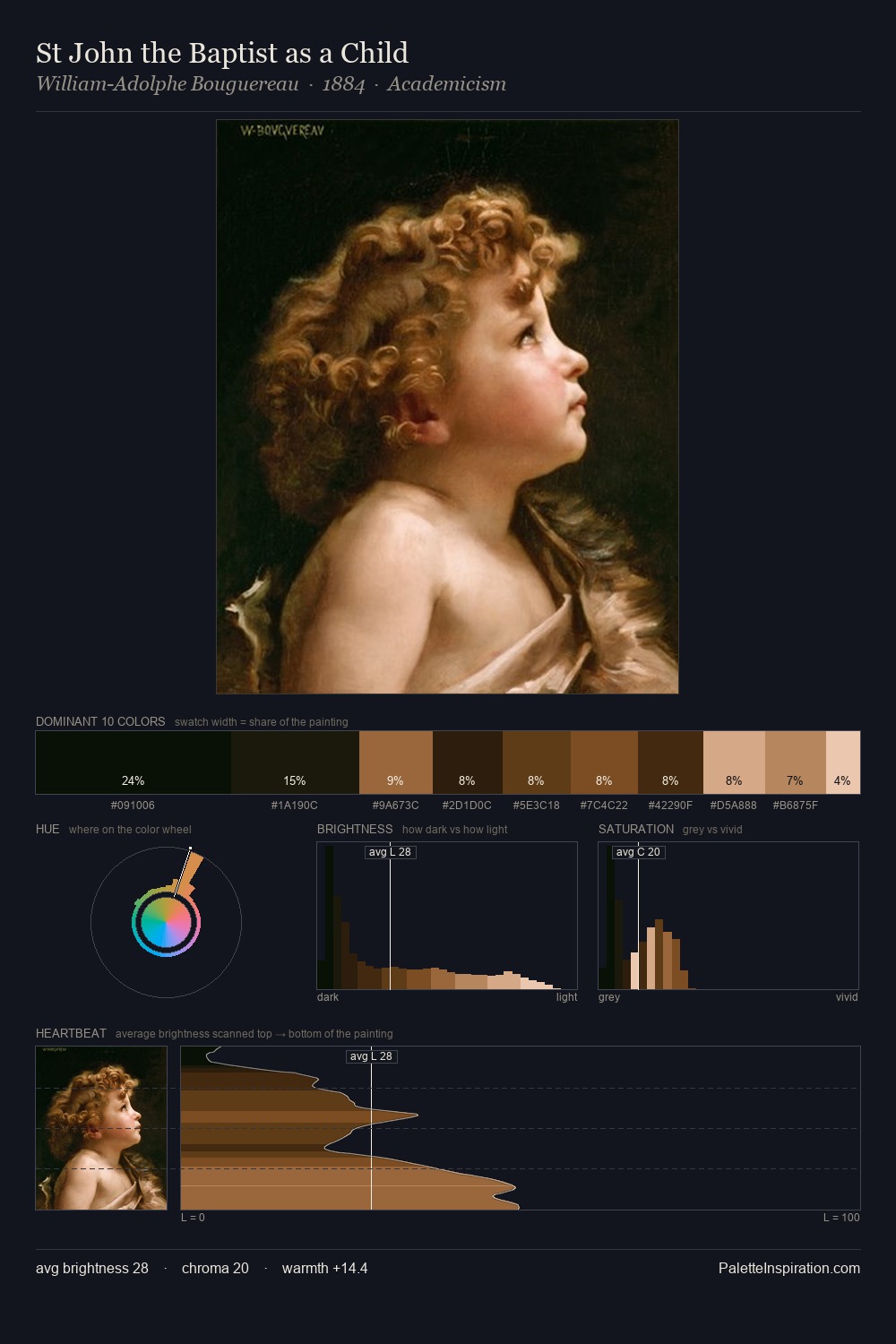Click the 'vivid' axis label
This screenshot has width=896, height=1344.
pos(847,997)
